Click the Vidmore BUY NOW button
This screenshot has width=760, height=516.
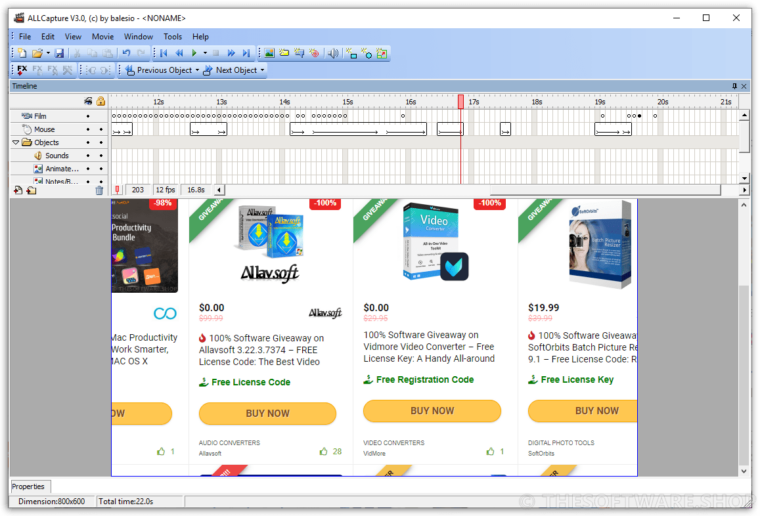pyautogui.click(x=432, y=411)
